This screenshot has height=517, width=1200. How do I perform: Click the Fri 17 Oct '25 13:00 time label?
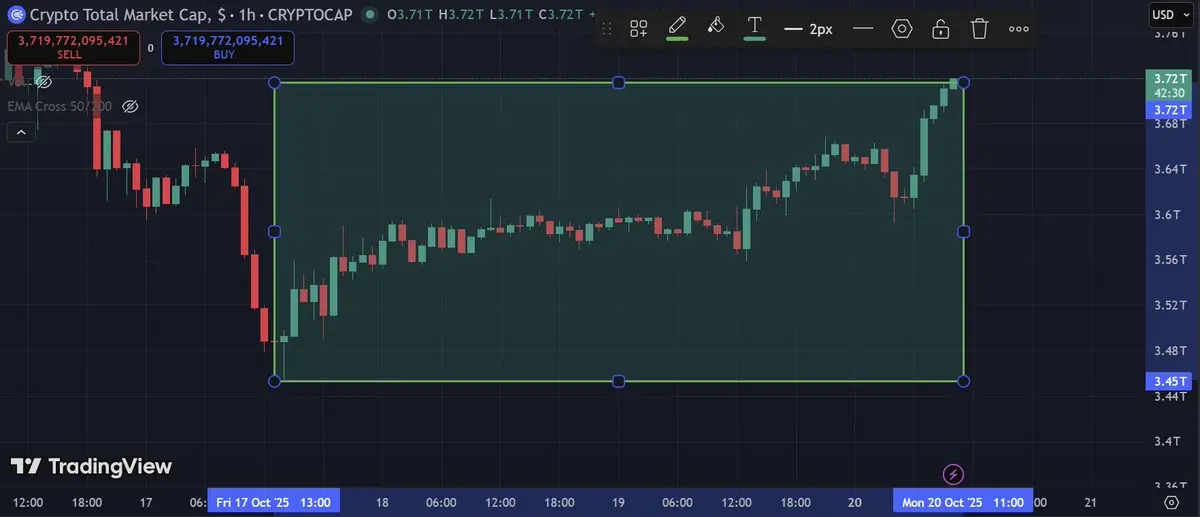274,502
